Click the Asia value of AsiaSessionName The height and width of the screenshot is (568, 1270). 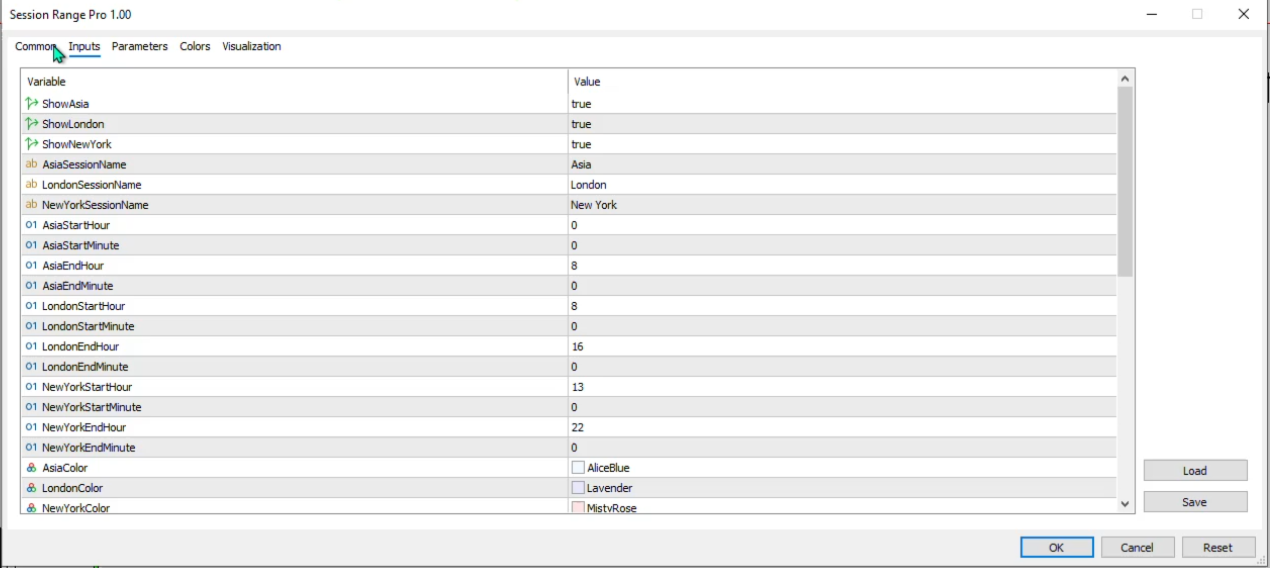click(581, 164)
